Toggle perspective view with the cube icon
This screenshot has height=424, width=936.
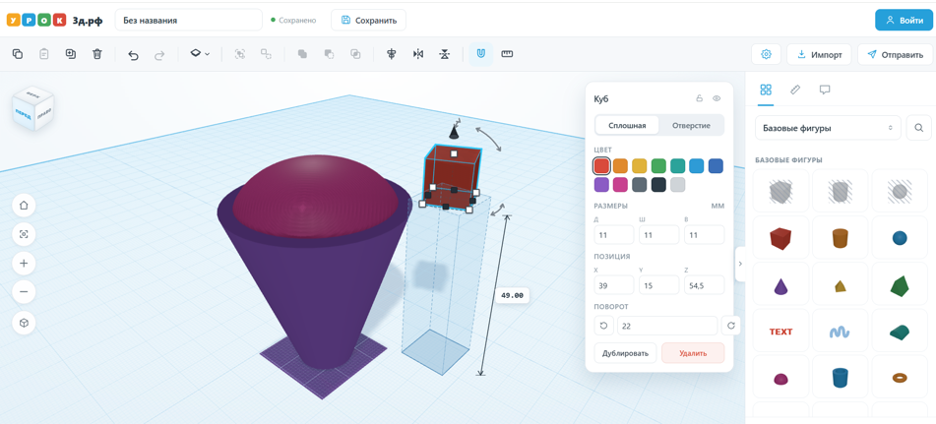[24, 323]
